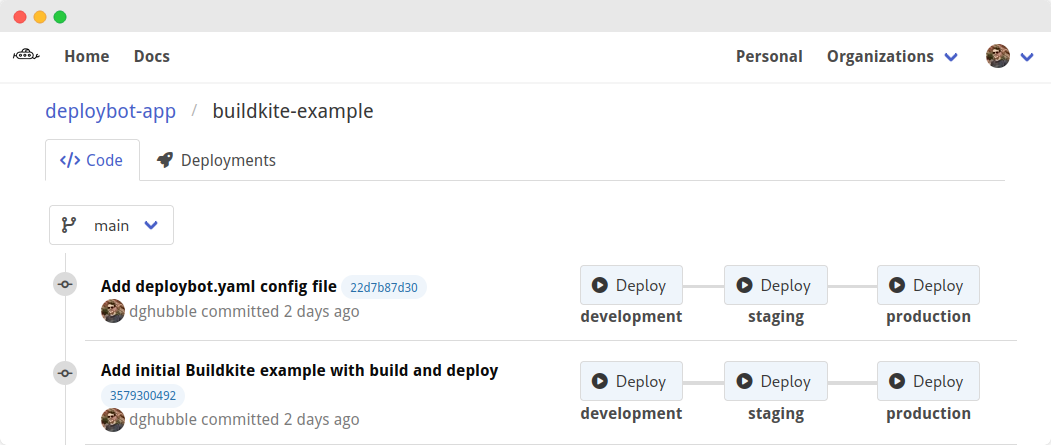Open the 'Add deploybot.yaml config file' commit

coord(219,287)
